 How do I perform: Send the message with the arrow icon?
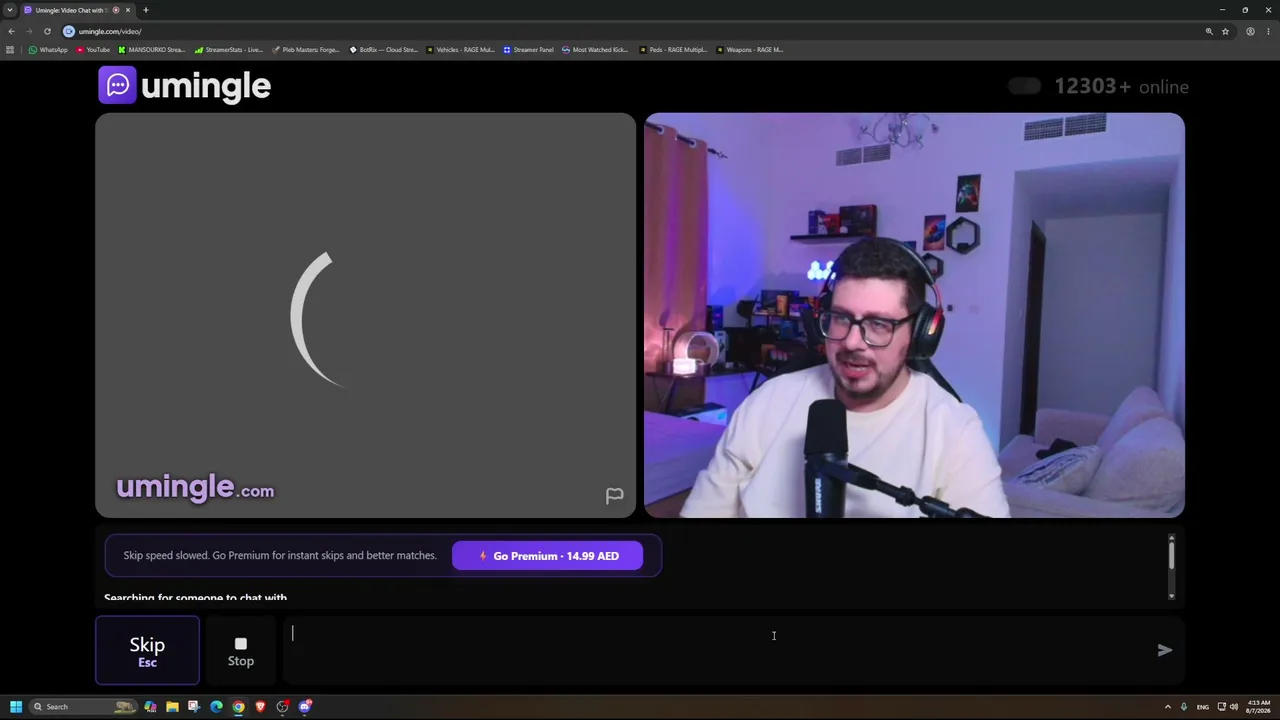coord(1164,650)
